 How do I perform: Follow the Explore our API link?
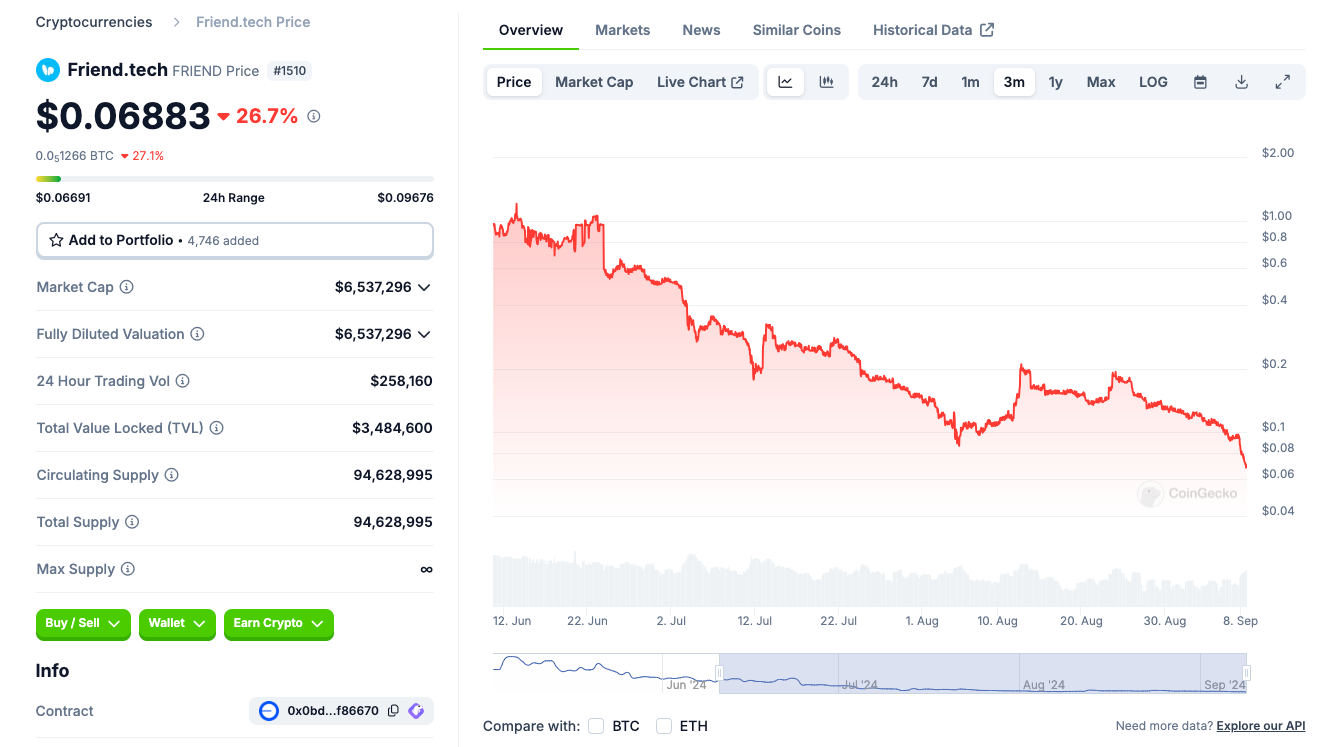click(x=1260, y=726)
